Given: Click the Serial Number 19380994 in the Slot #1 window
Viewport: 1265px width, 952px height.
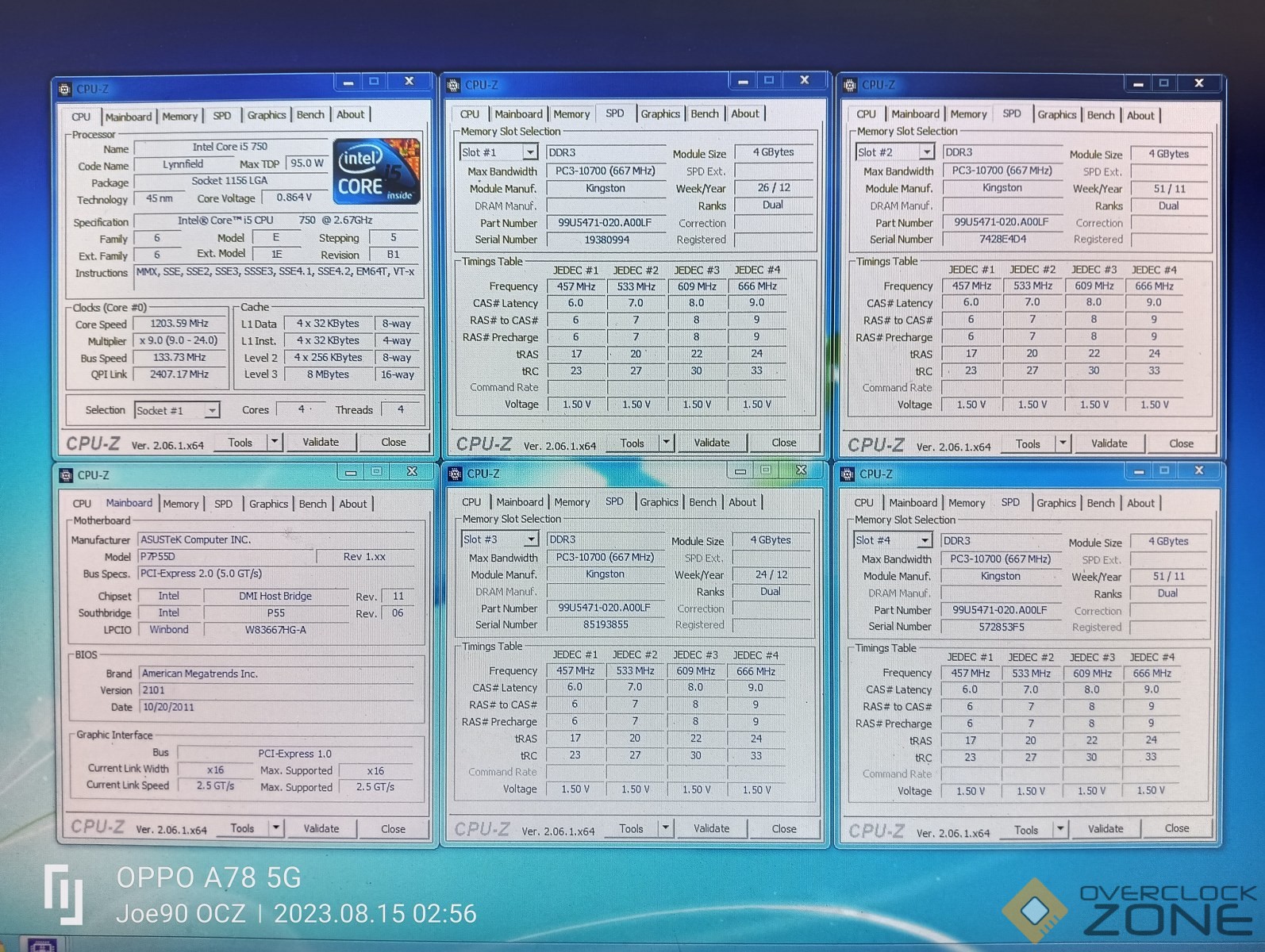Looking at the screenshot, I should pyautogui.click(x=606, y=240).
